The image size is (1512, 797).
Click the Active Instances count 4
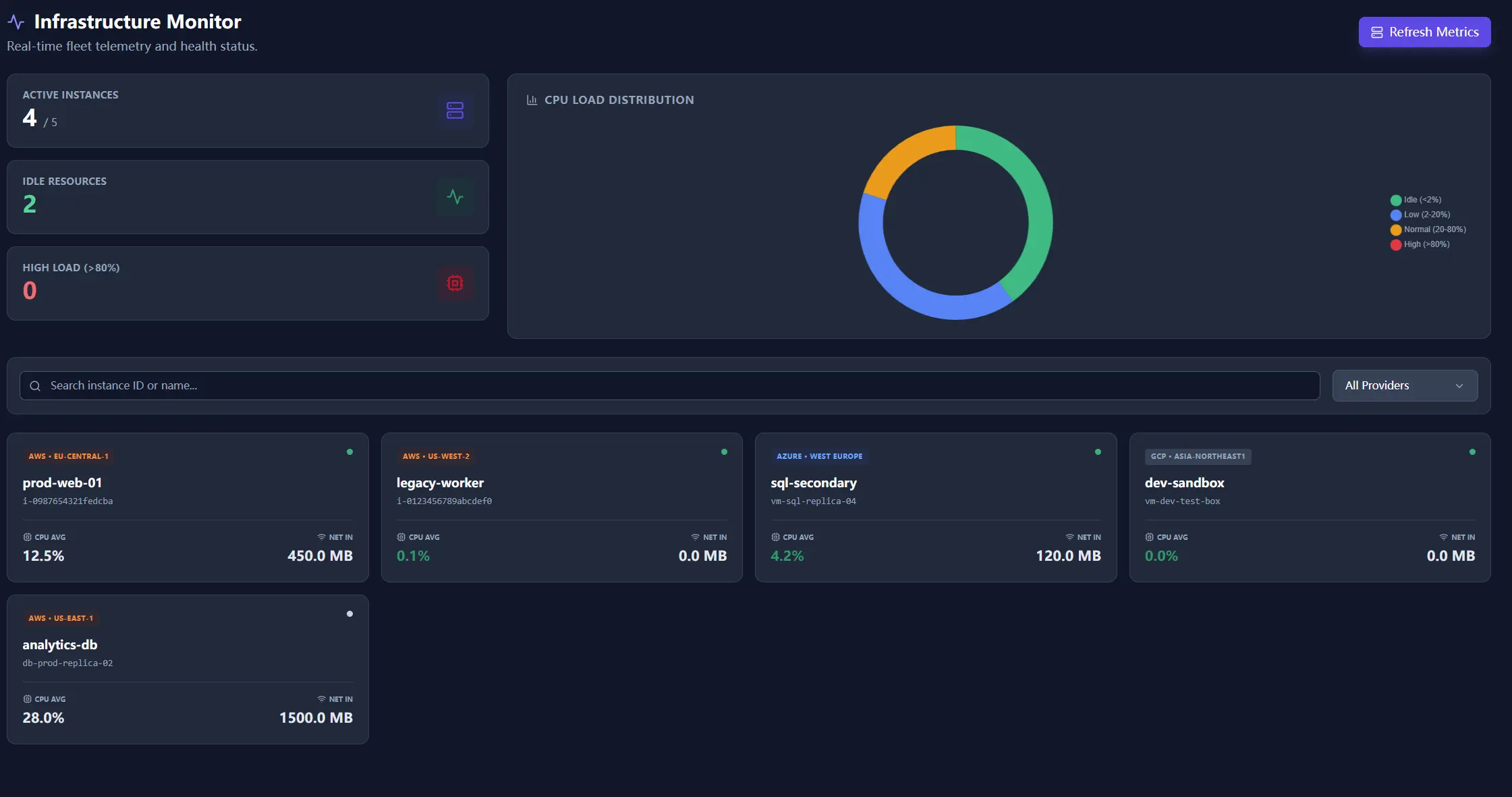[29, 117]
